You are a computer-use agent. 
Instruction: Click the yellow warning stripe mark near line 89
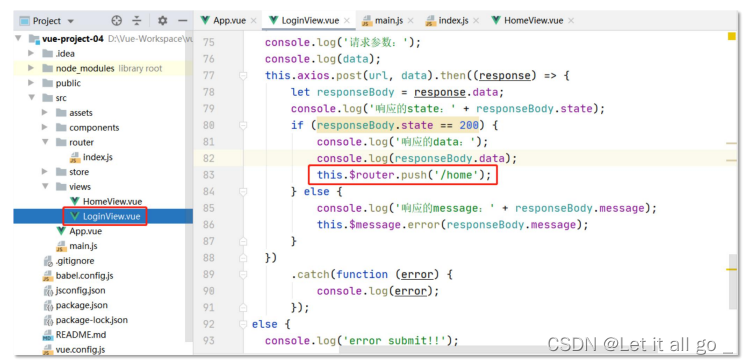pyautogui.click(x=731, y=270)
